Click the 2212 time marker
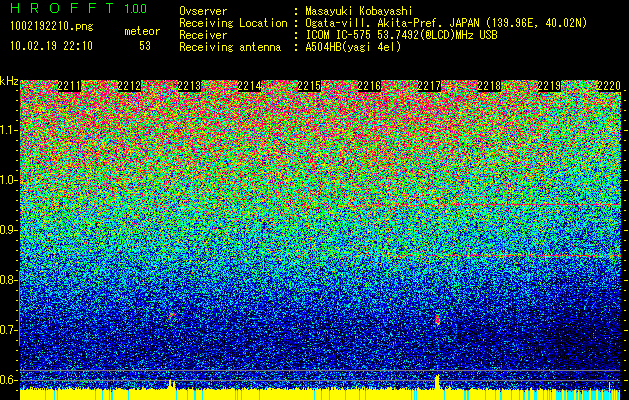The height and width of the screenshot is (400, 629). [129, 86]
